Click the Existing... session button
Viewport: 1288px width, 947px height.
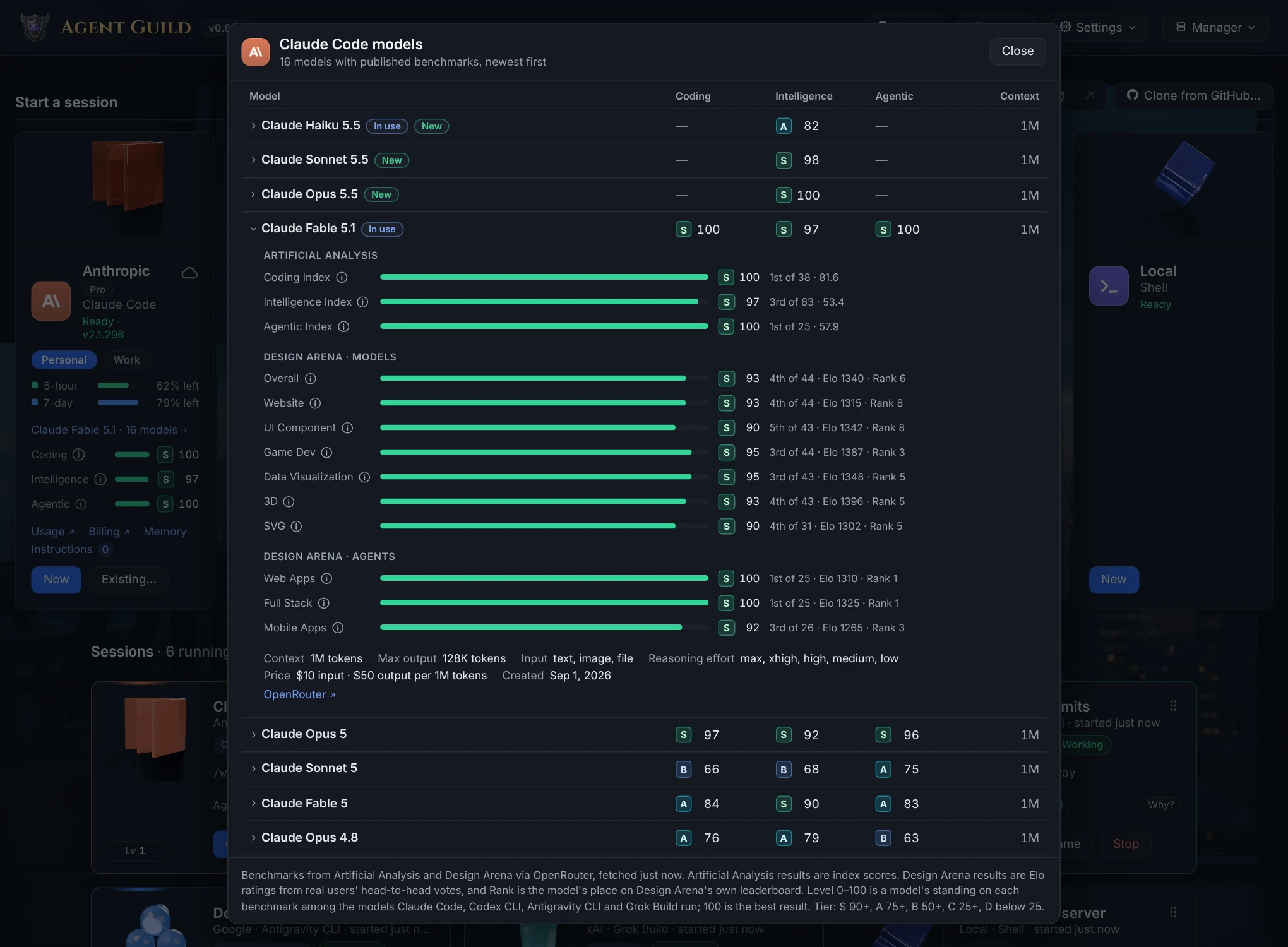pos(129,580)
